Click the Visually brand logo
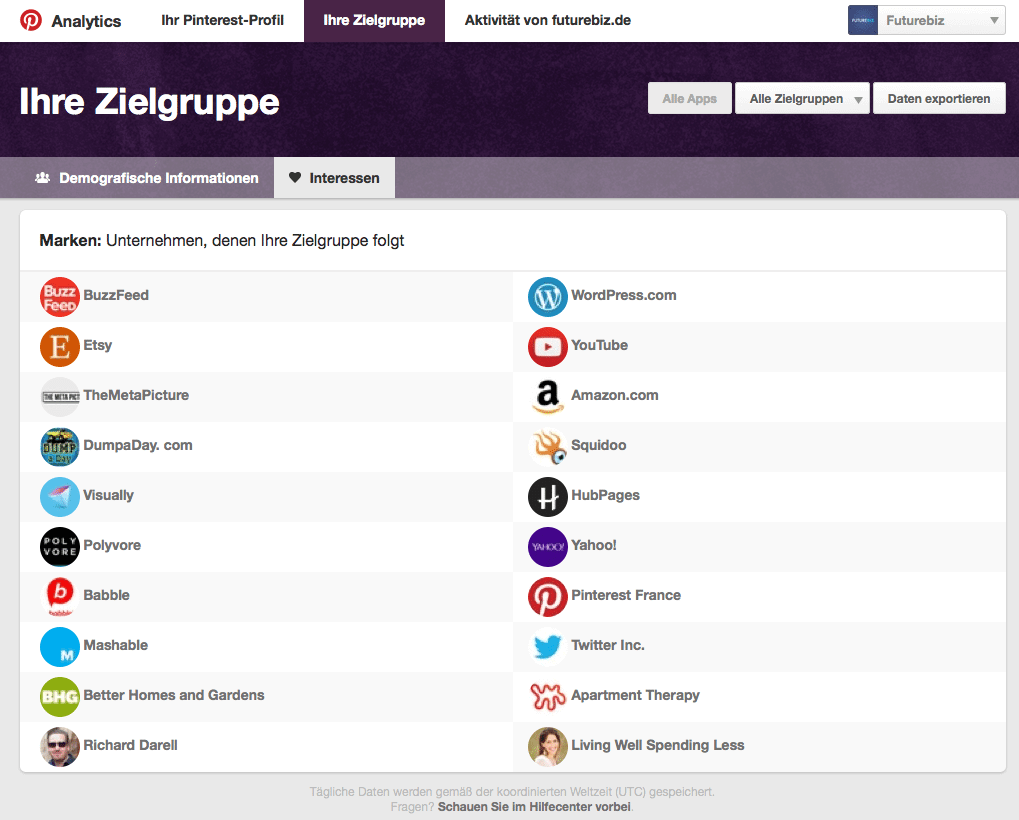 (x=60, y=497)
